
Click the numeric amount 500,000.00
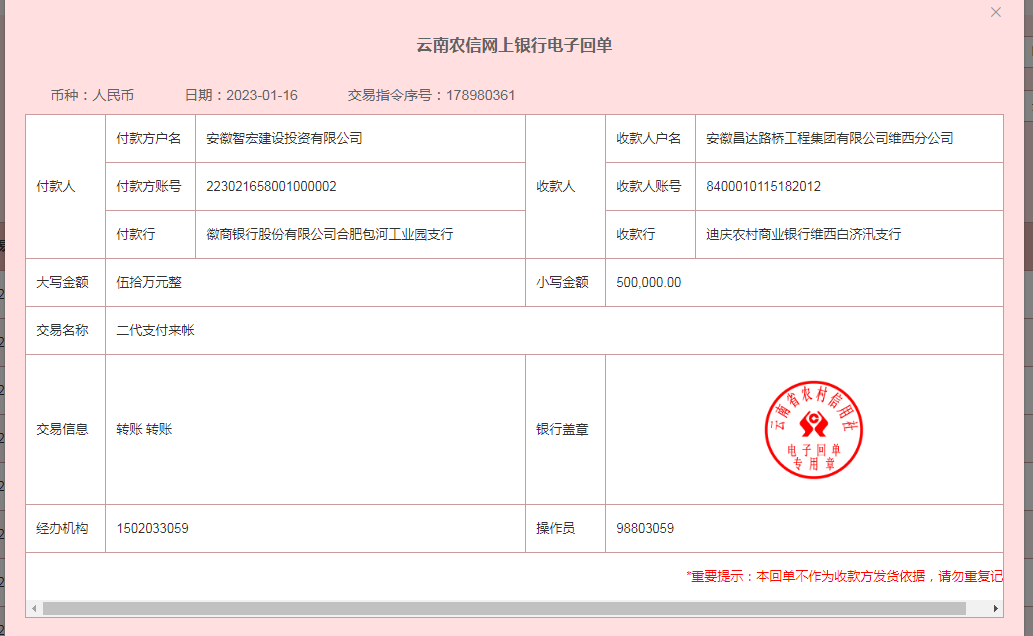tap(648, 282)
